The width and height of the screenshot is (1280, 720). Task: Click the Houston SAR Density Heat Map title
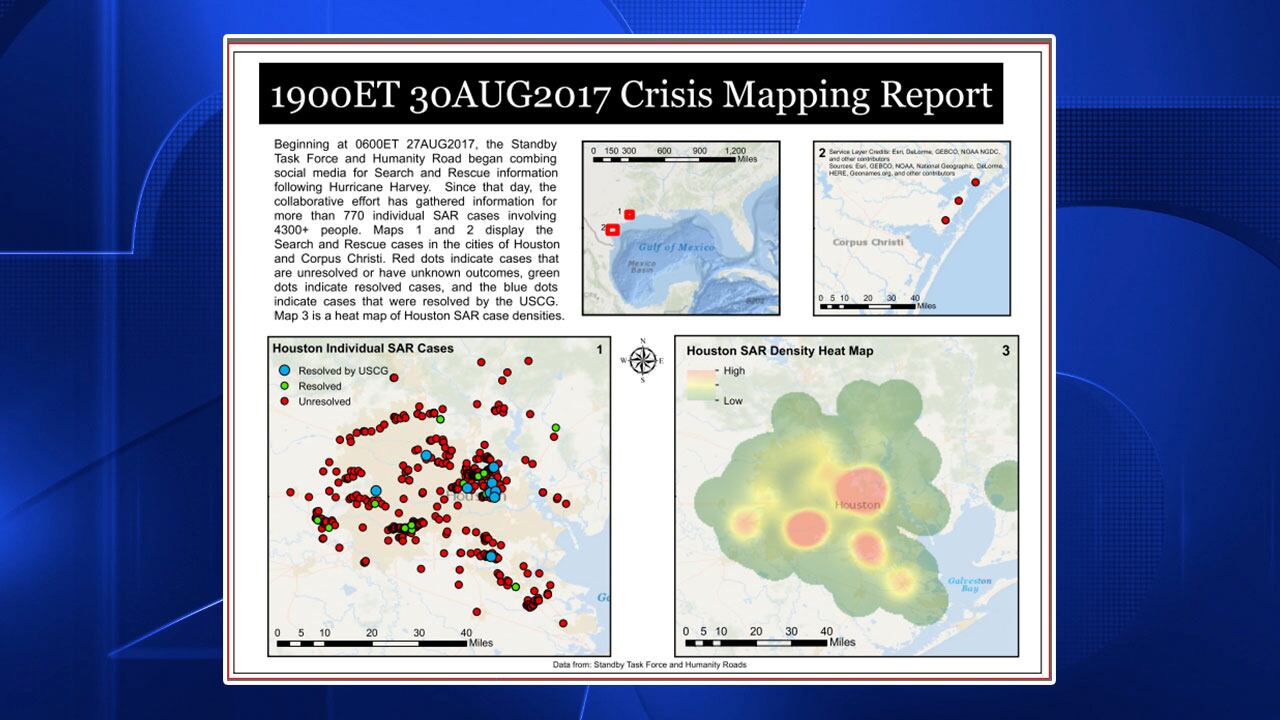[779, 351]
